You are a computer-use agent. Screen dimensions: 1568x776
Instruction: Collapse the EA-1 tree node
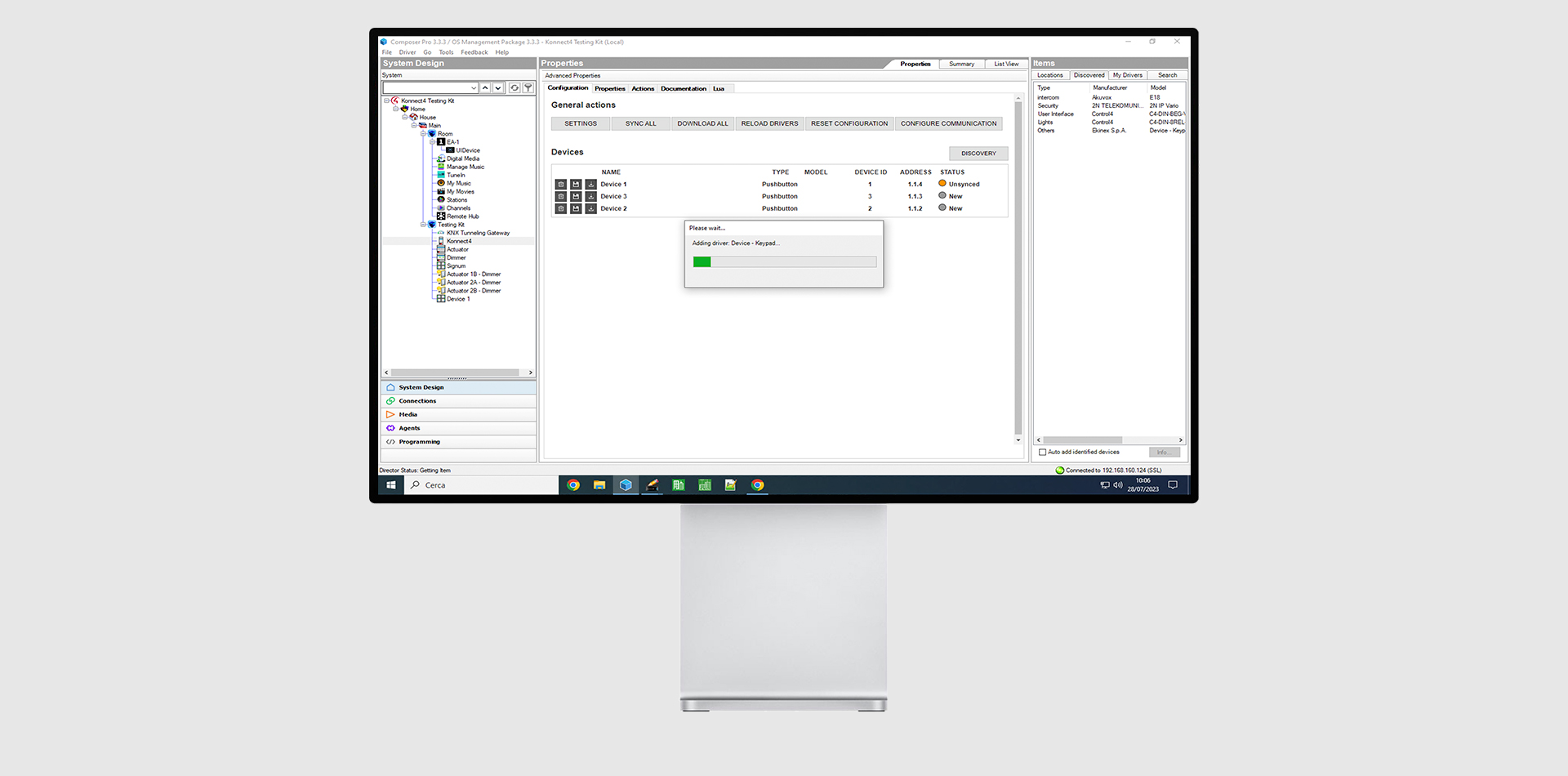click(433, 142)
